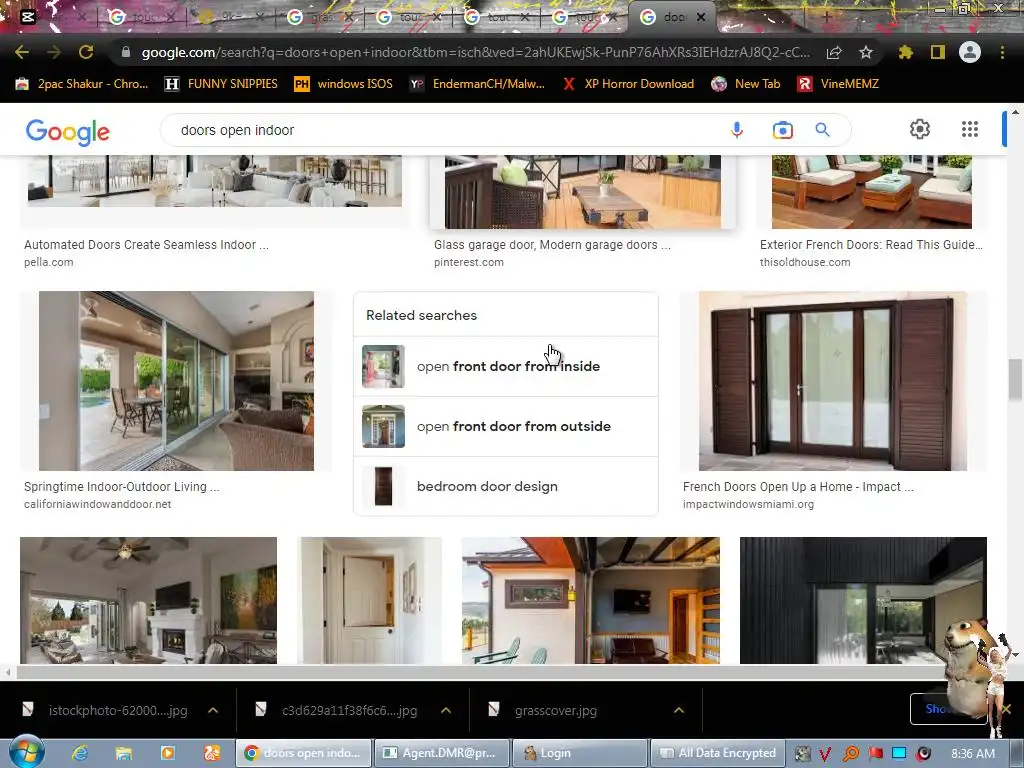Click the address bar URL

(x=475, y=52)
